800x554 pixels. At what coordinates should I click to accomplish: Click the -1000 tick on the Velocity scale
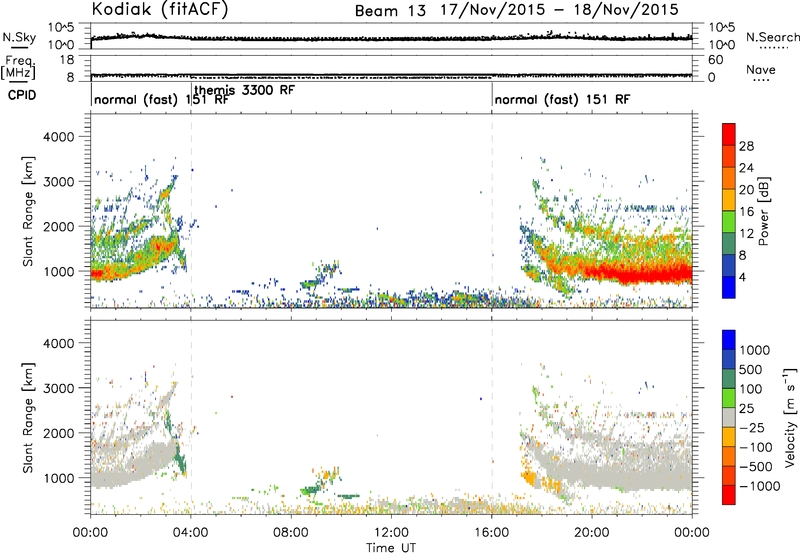pyautogui.click(x=760, y=486)
